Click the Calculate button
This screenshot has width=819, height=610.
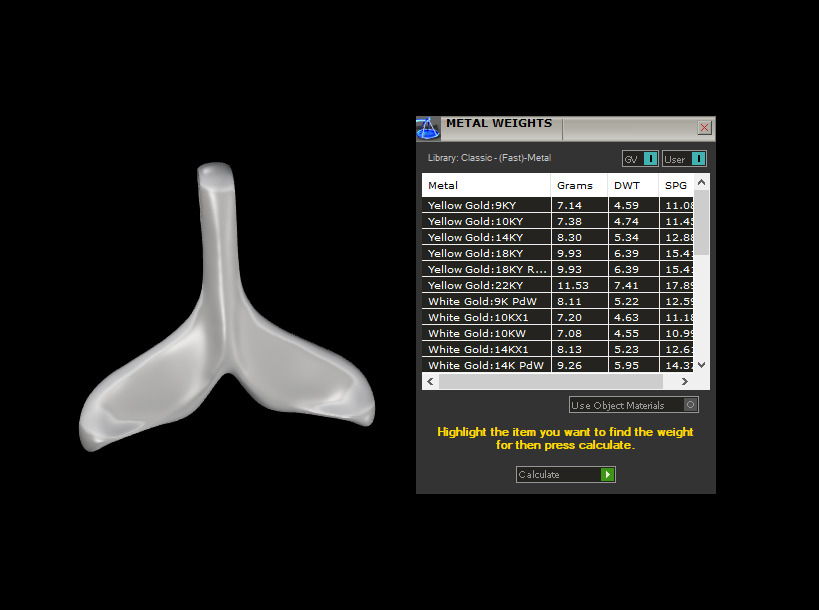pos(566,474)
